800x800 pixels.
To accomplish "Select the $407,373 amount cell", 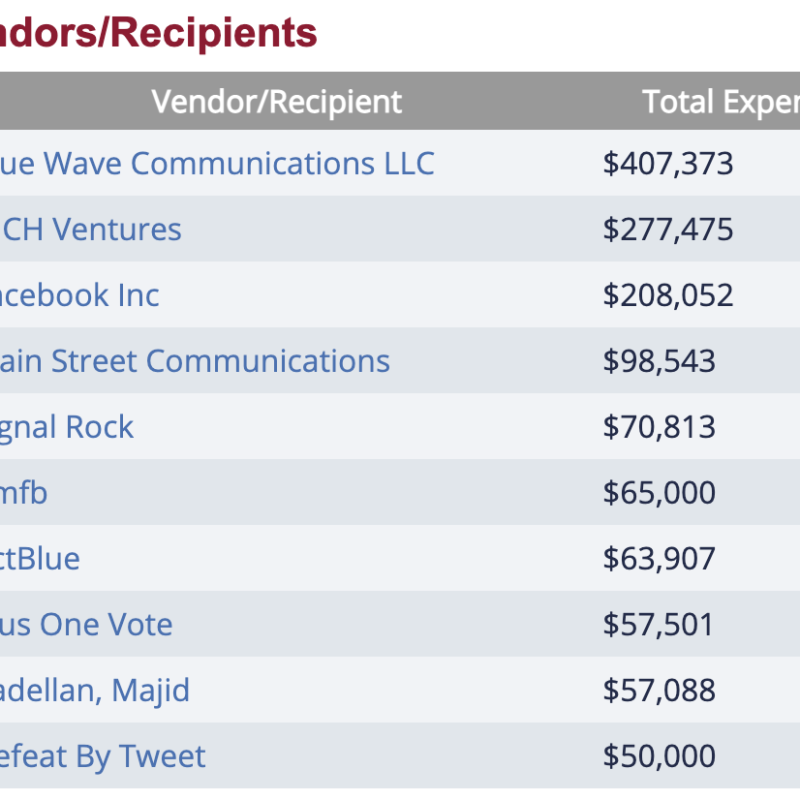I will point(668,163).
